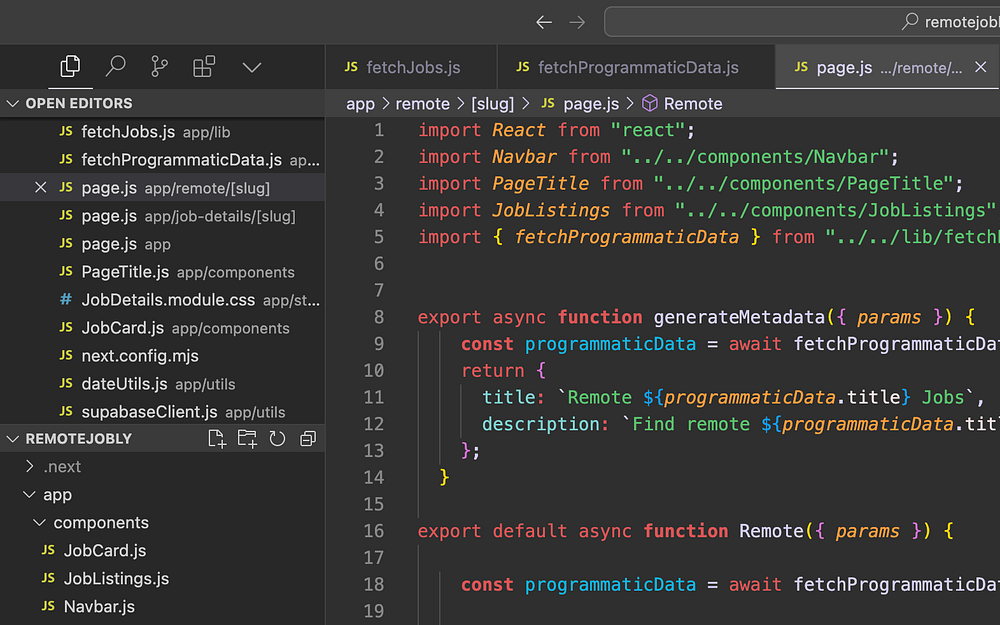Image resolution: width=1000 pixels, height=625 pixels.
Task: Open the Search view icon
Action: (116, 67)
